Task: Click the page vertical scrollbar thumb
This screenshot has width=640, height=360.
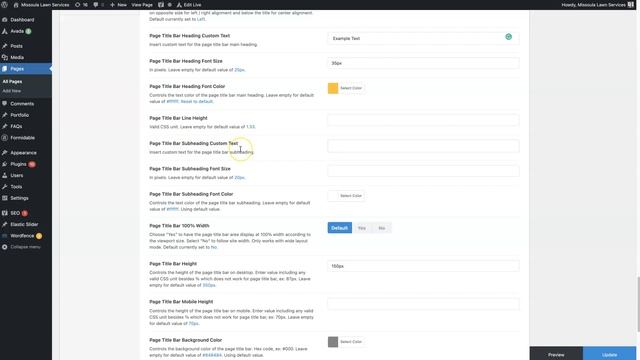Action: [638, 304]
